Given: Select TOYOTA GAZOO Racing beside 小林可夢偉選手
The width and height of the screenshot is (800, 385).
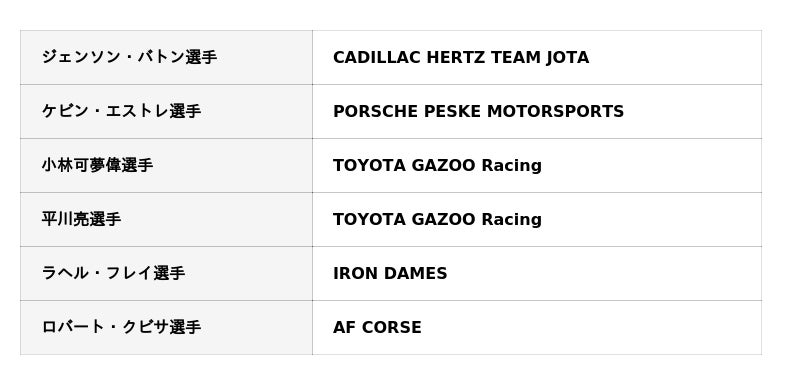Looking at the screenshot, I should click(437, 165).
